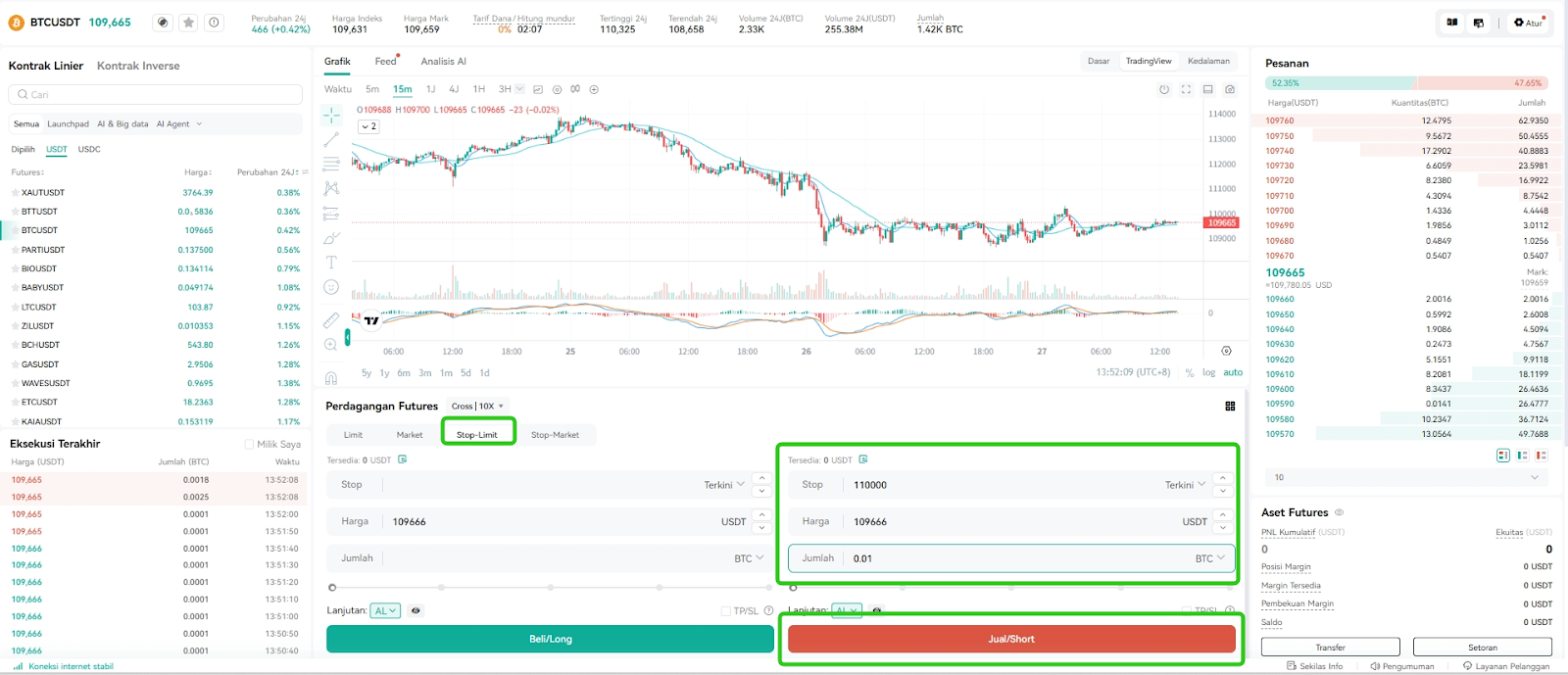Expand the BTC unit dropdown in Jumlah field
The height and width of the screenshot is (675, 1568).
tap(749, 558)
